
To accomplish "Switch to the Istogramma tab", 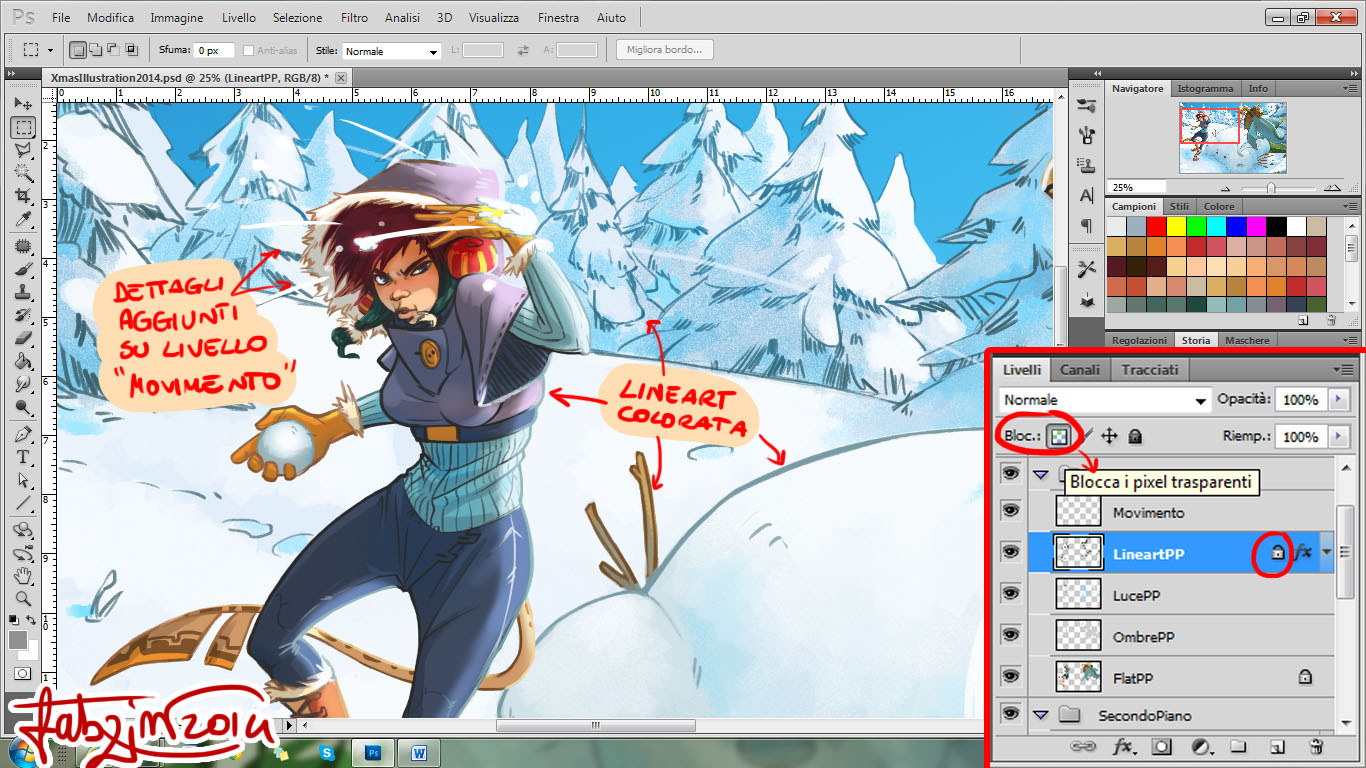I will [x=1205, y=88].
